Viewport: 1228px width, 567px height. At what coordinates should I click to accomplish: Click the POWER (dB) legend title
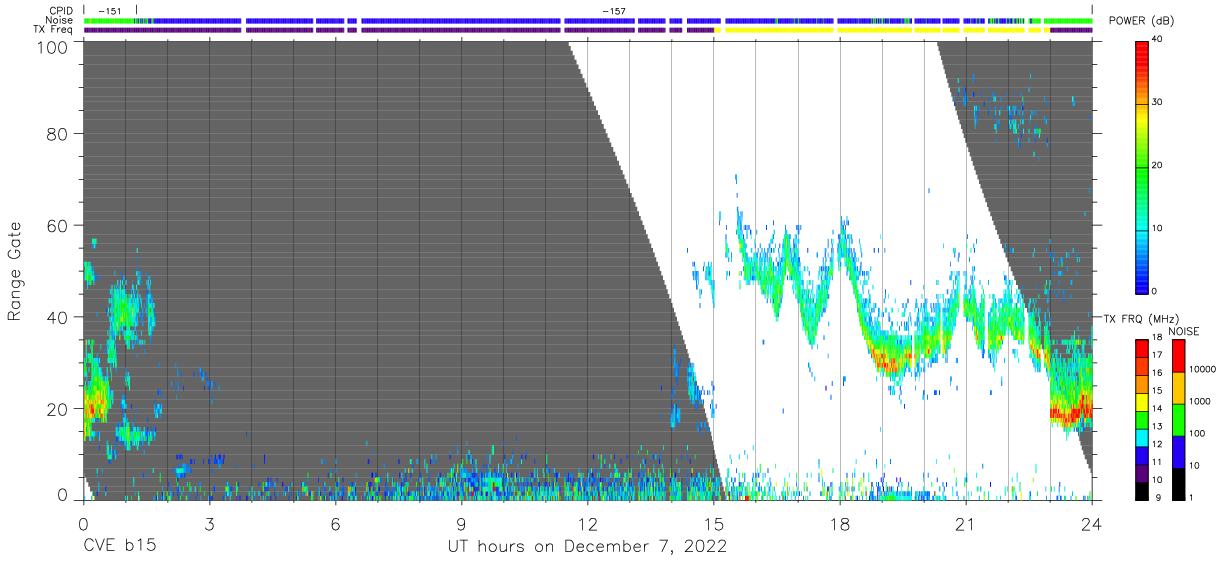[1141, 21]
